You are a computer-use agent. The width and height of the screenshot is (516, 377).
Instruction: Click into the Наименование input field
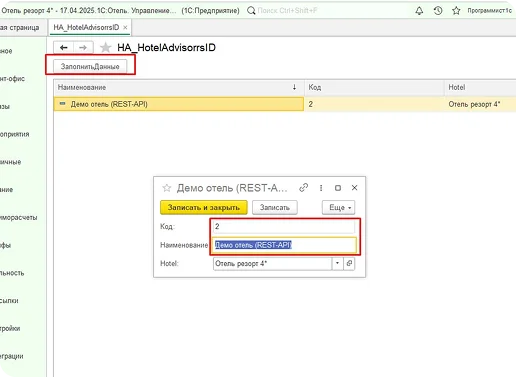point(284,245)
